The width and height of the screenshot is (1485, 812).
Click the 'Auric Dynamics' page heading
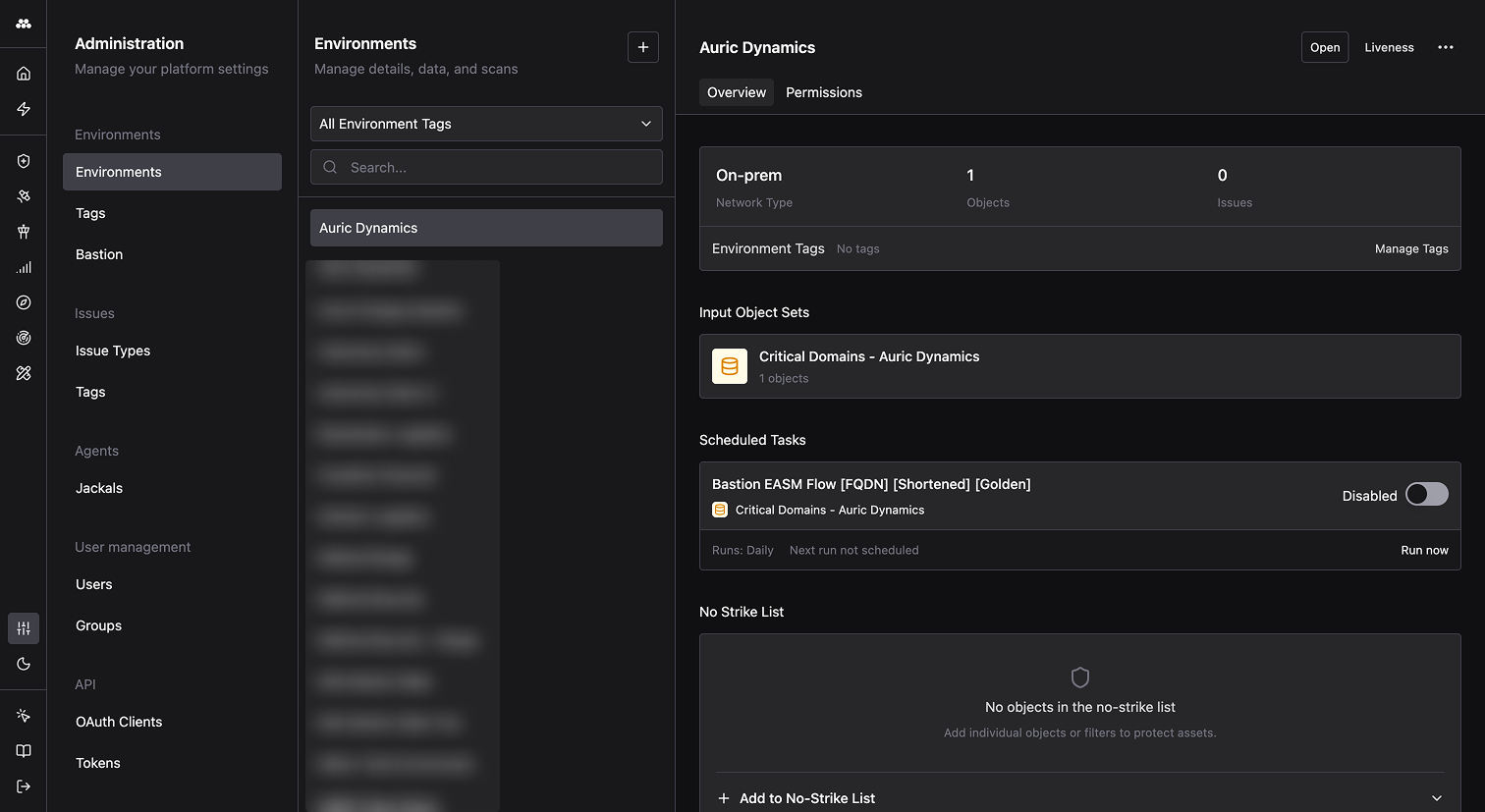757,47
